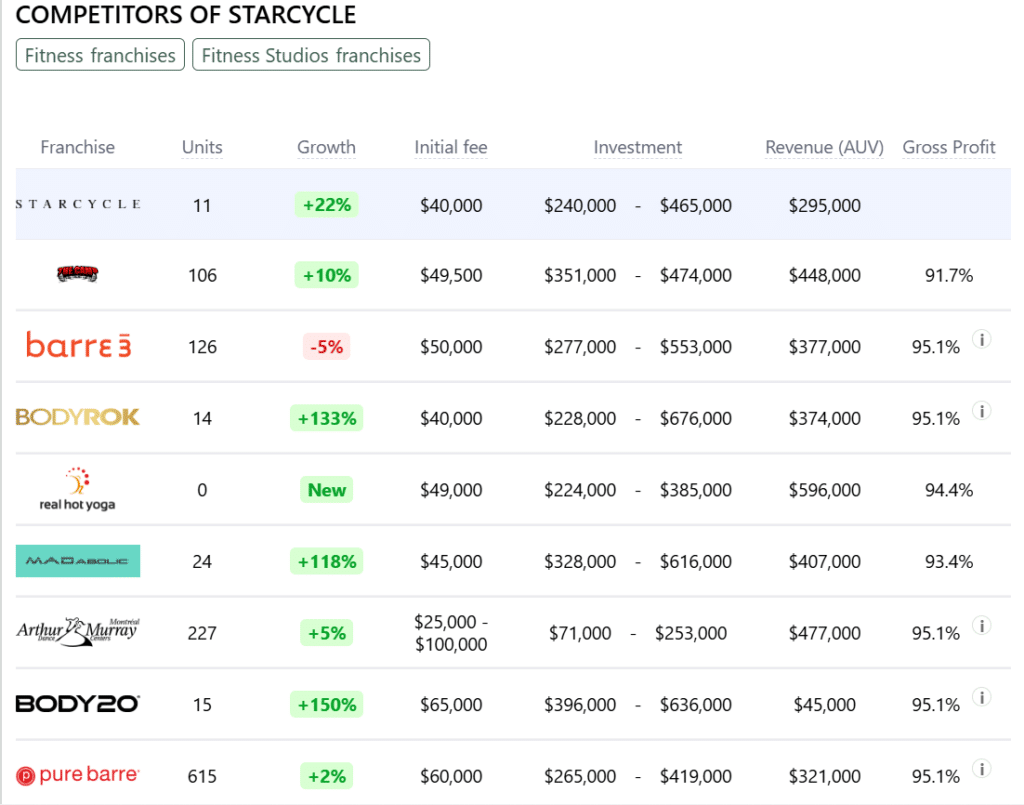This screenshot has width=1024, height=805.
Task: Click the $448,000 revenue value
Action: pos(824,276)
